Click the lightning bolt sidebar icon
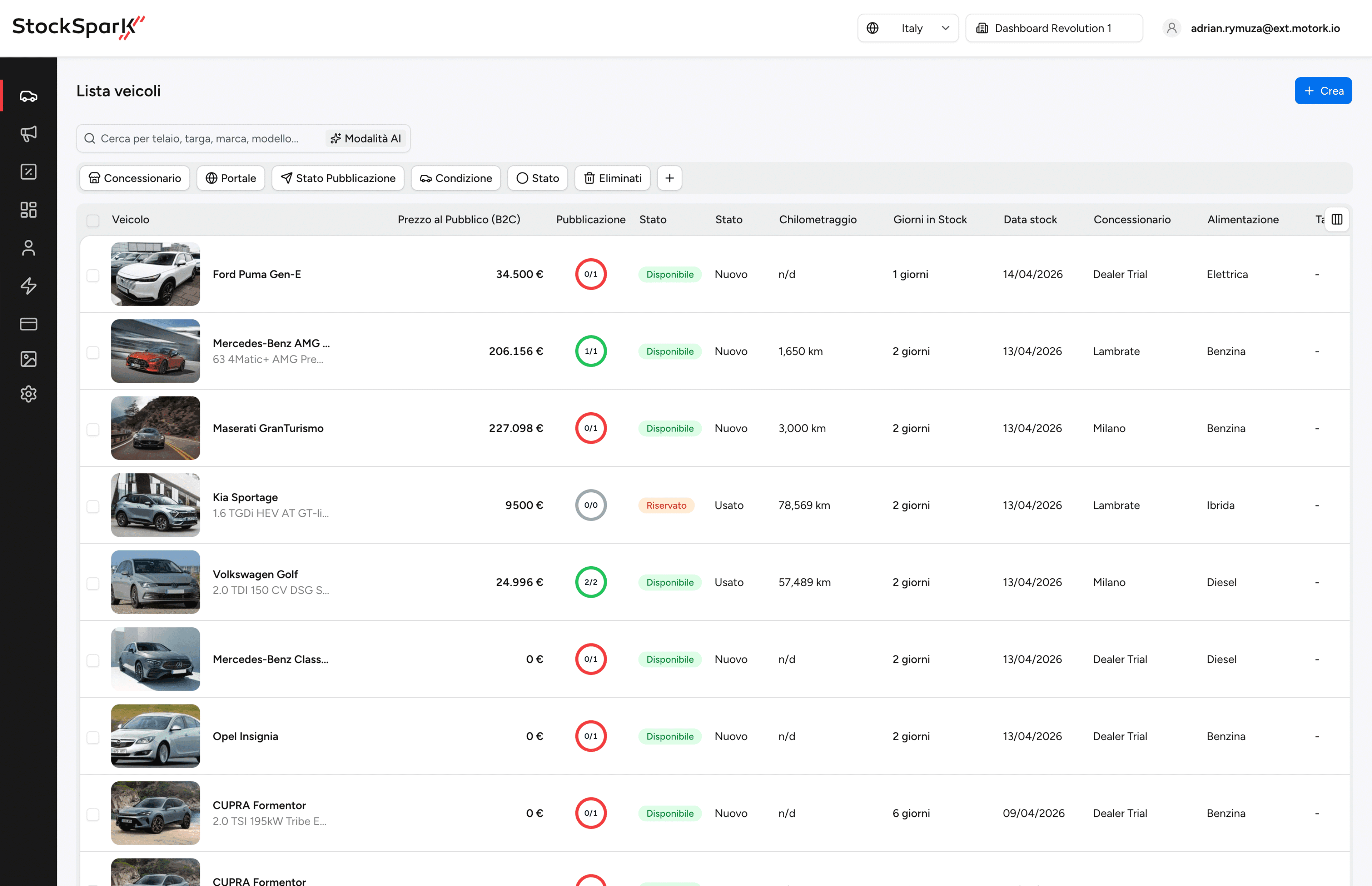Viewport: 1372px width, 886px height. point(28,286)
